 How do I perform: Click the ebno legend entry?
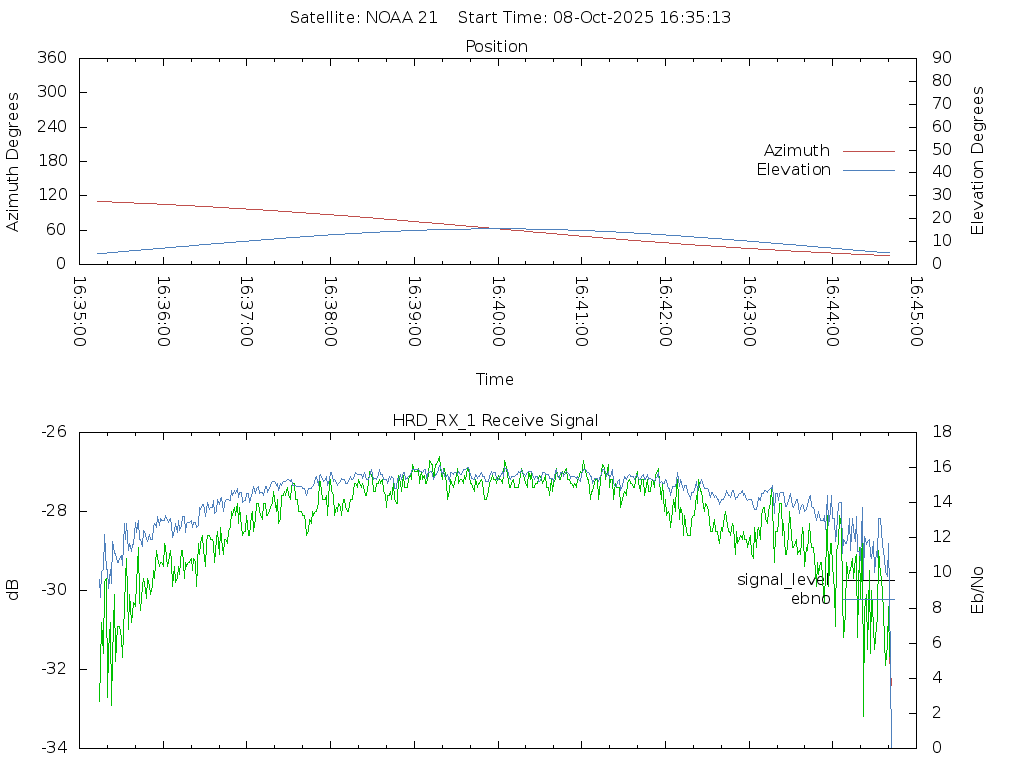[811, 599]
